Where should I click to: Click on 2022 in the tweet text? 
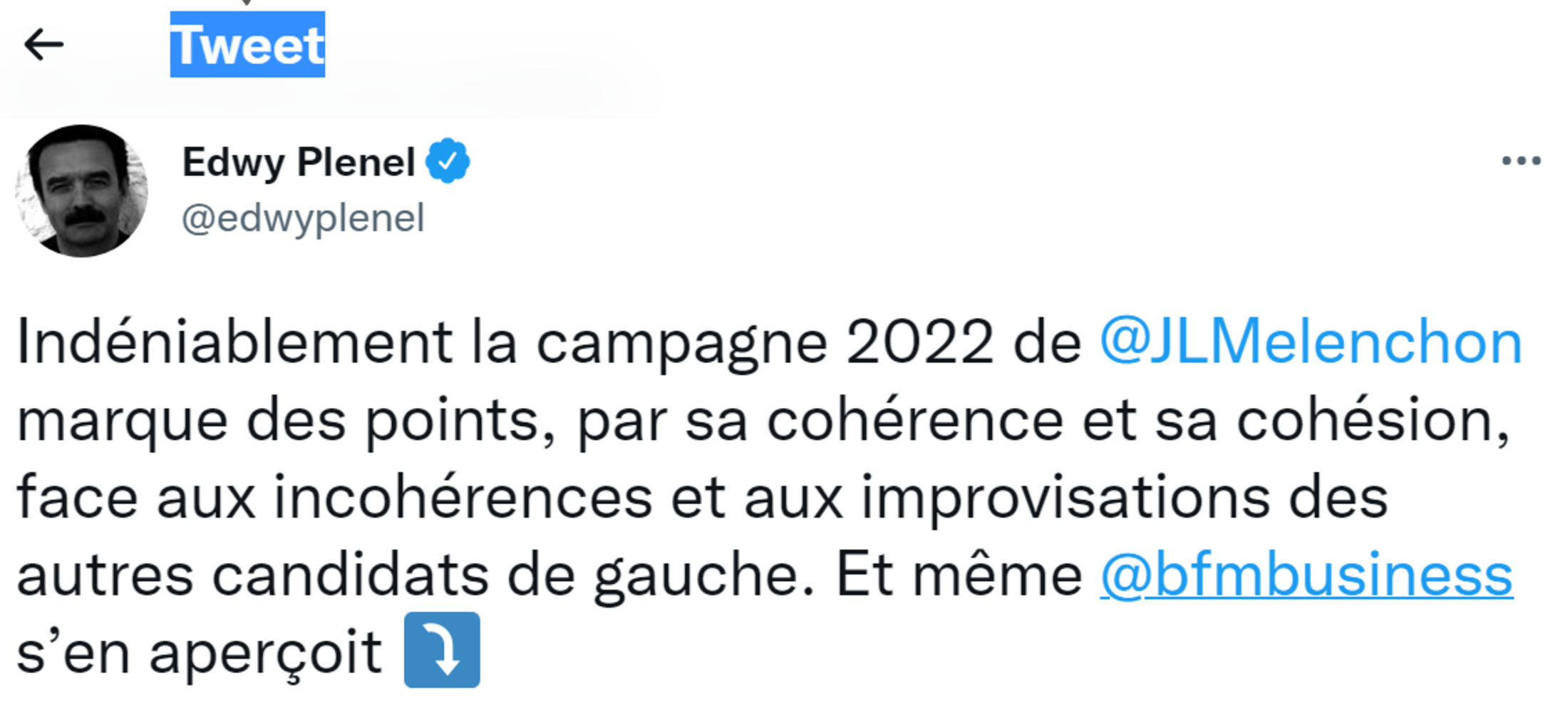pyautogui.click(x=919, y=342)
